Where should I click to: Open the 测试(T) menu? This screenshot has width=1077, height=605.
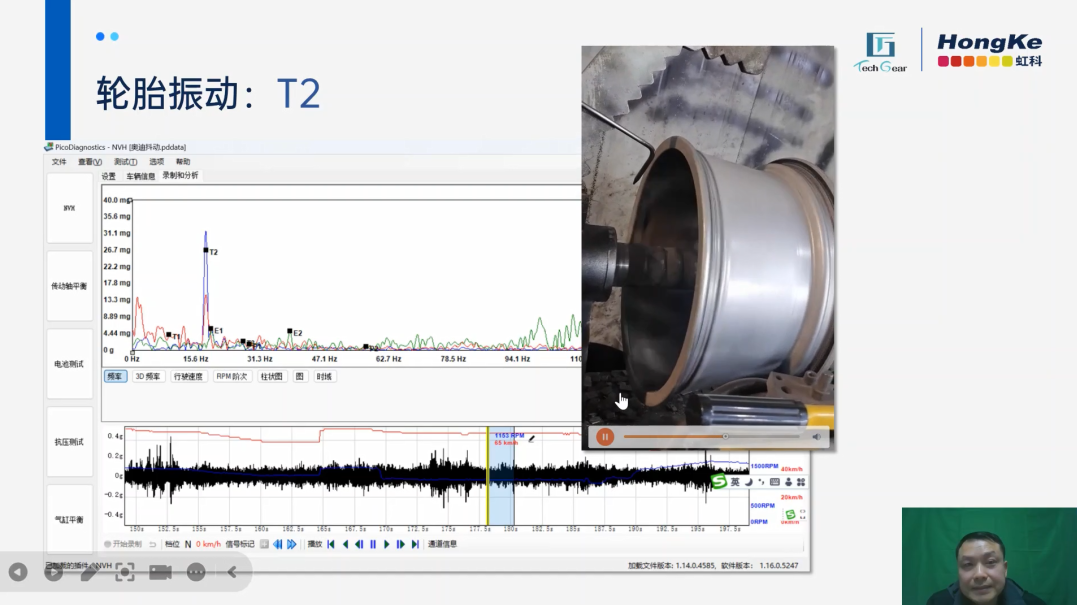coord(125,162)
